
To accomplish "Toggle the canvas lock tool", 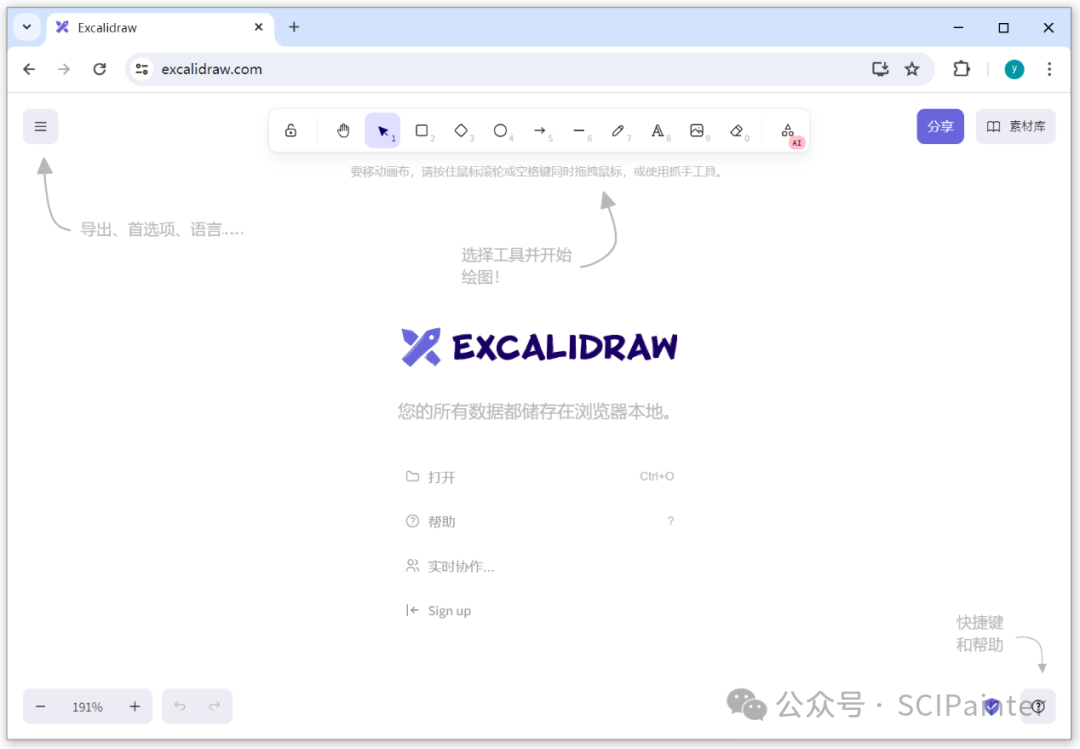I will point(291,130).
